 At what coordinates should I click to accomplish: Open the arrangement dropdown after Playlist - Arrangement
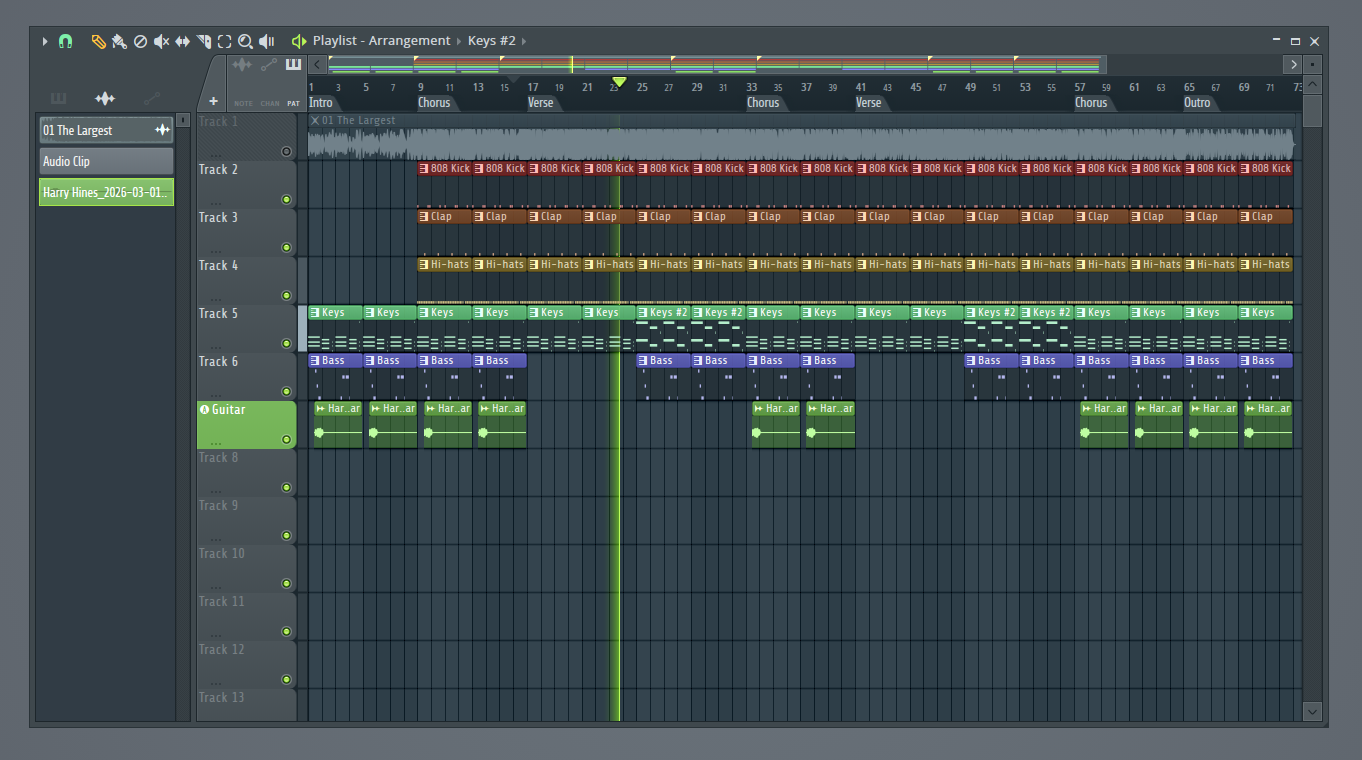457,40
